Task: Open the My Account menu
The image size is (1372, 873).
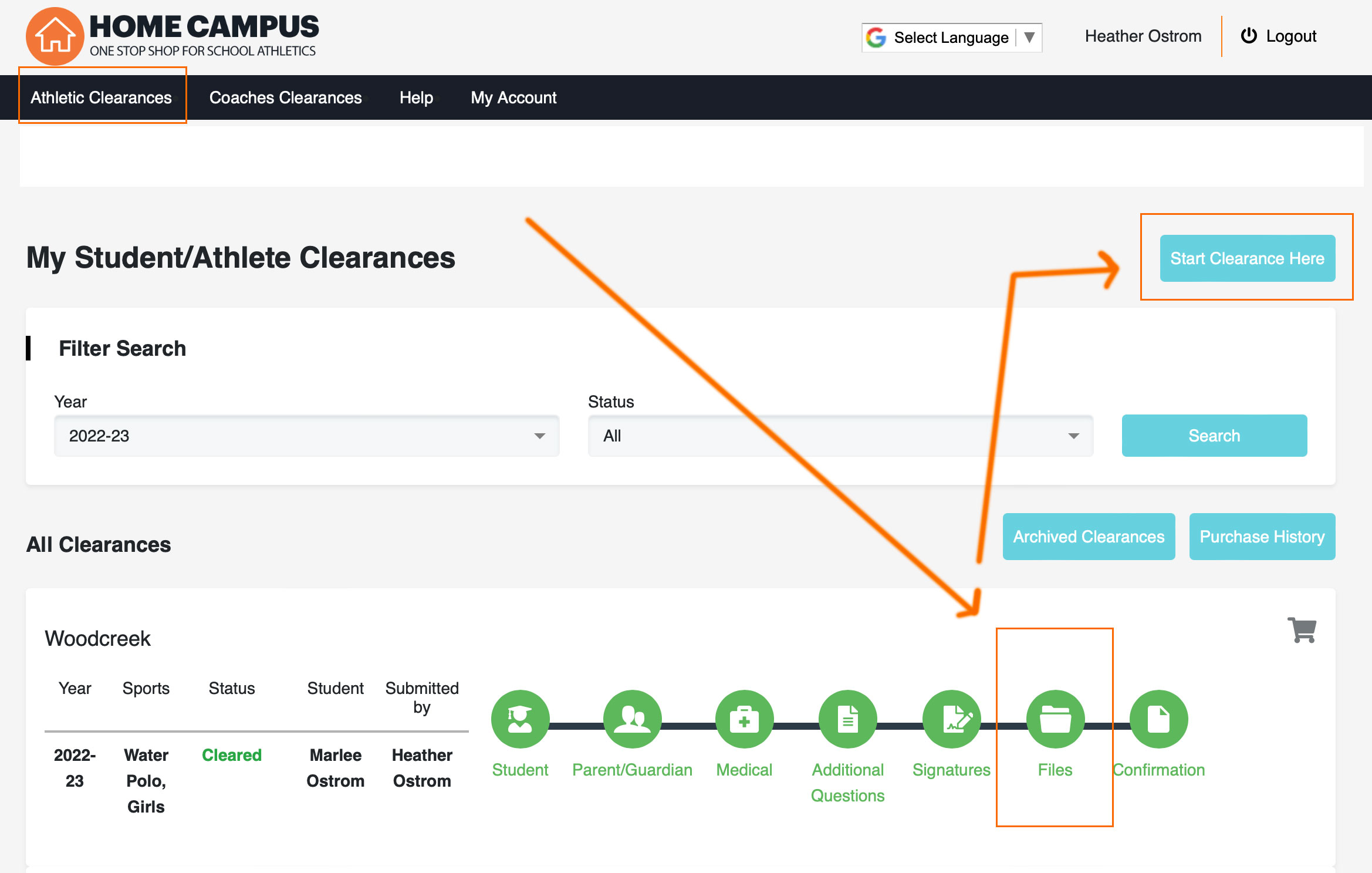Action: 513,97
